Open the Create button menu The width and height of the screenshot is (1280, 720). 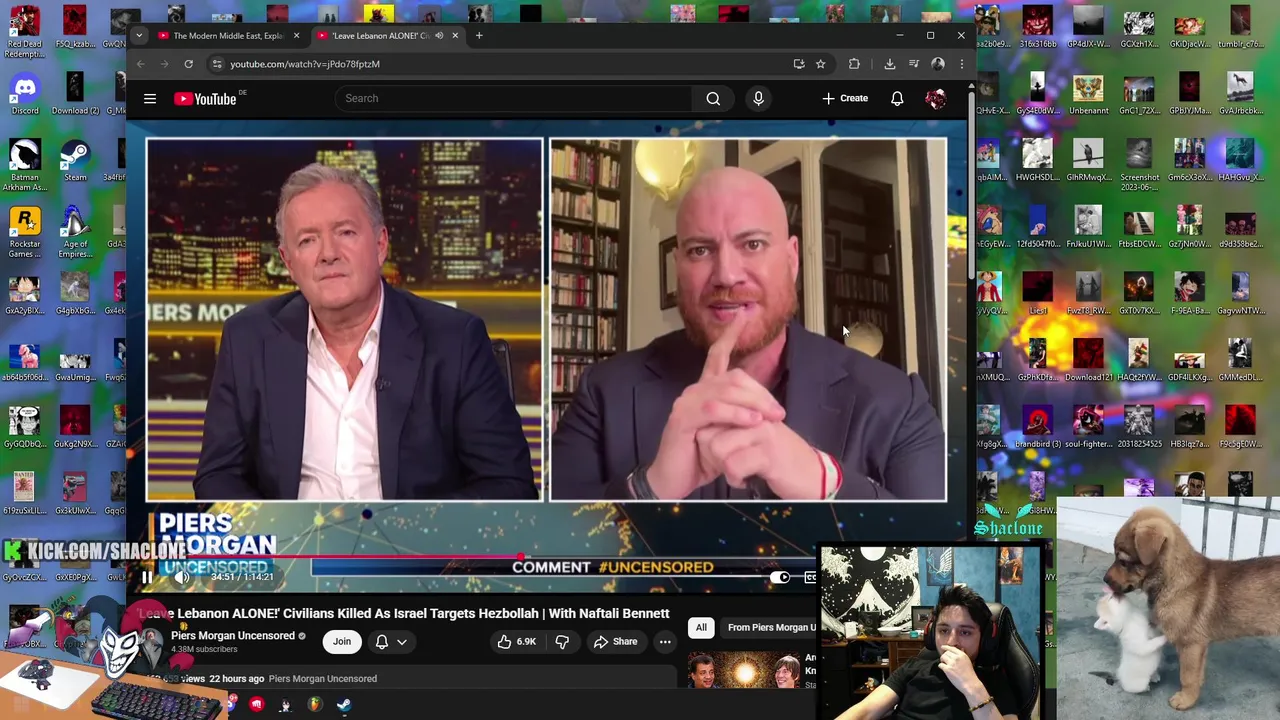click(845, 98)
